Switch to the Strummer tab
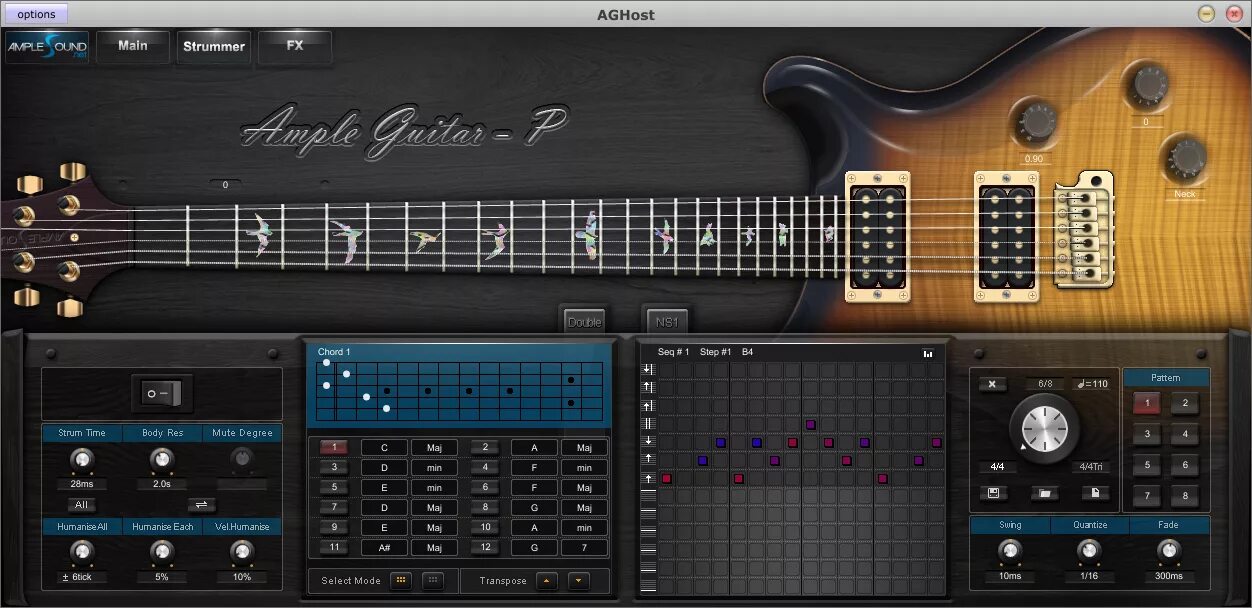 (x=214, y=46)
